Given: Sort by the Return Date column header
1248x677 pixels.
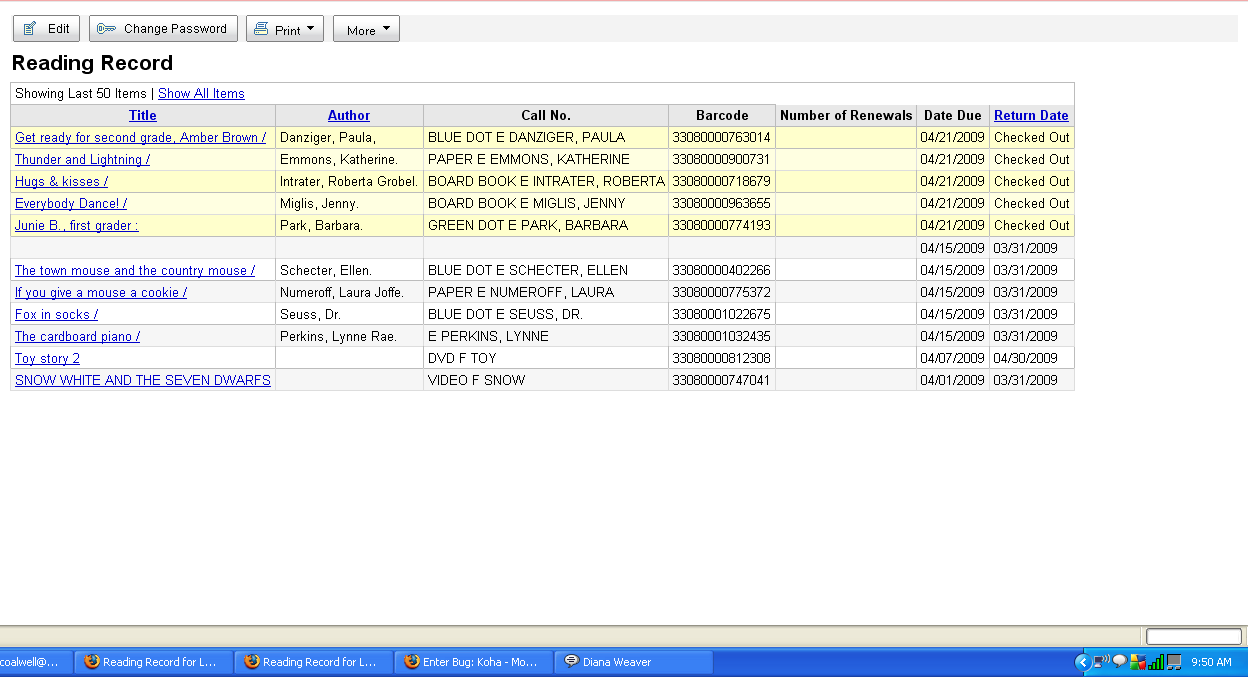Looking at the screenshot, I should 1031,116.
